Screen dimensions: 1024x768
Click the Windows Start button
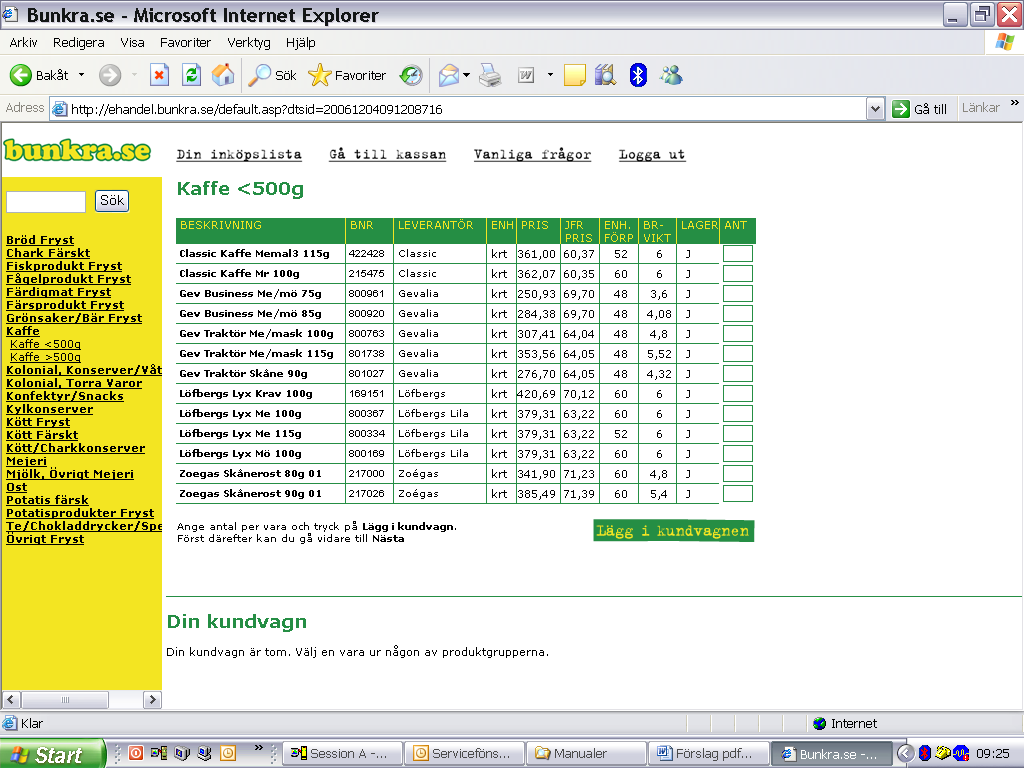tap(52, 754)
